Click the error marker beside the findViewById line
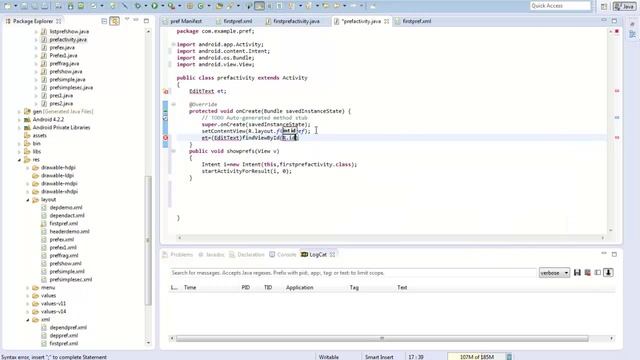The image size is (640, 360). click(x=165, y=138)
